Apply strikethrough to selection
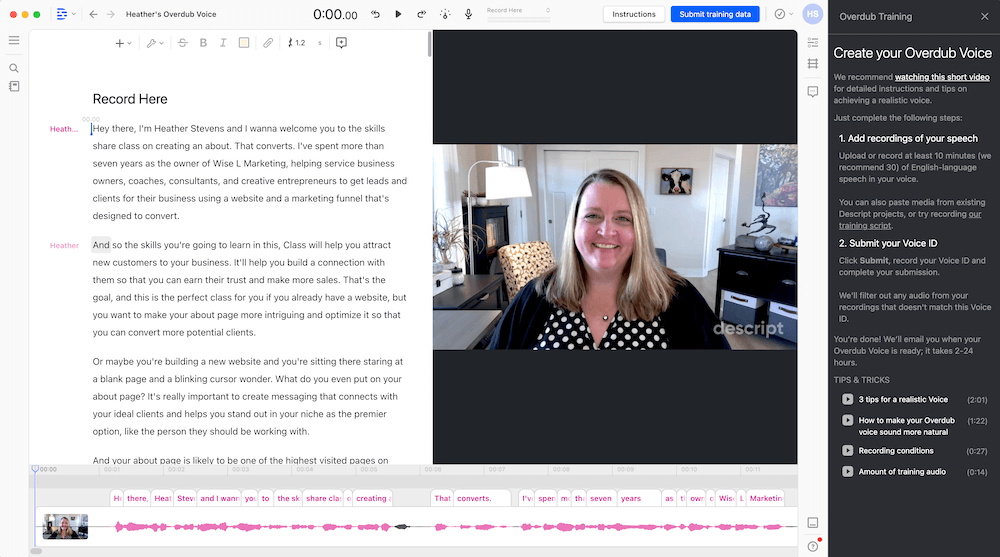This screenshot has width=1000, height=557. (182, 43)
